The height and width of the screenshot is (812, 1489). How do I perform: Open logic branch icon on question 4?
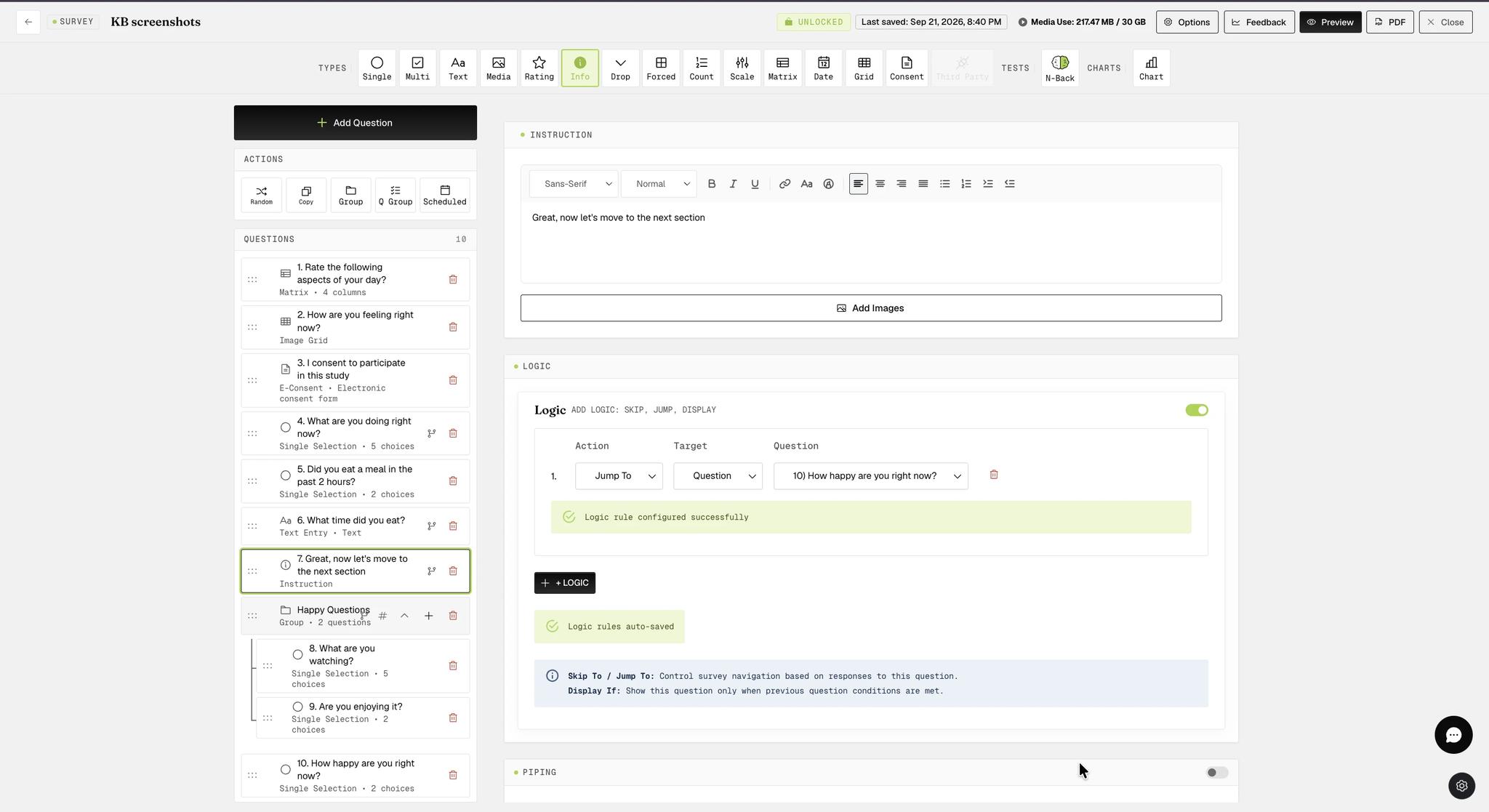pos(431,433)
